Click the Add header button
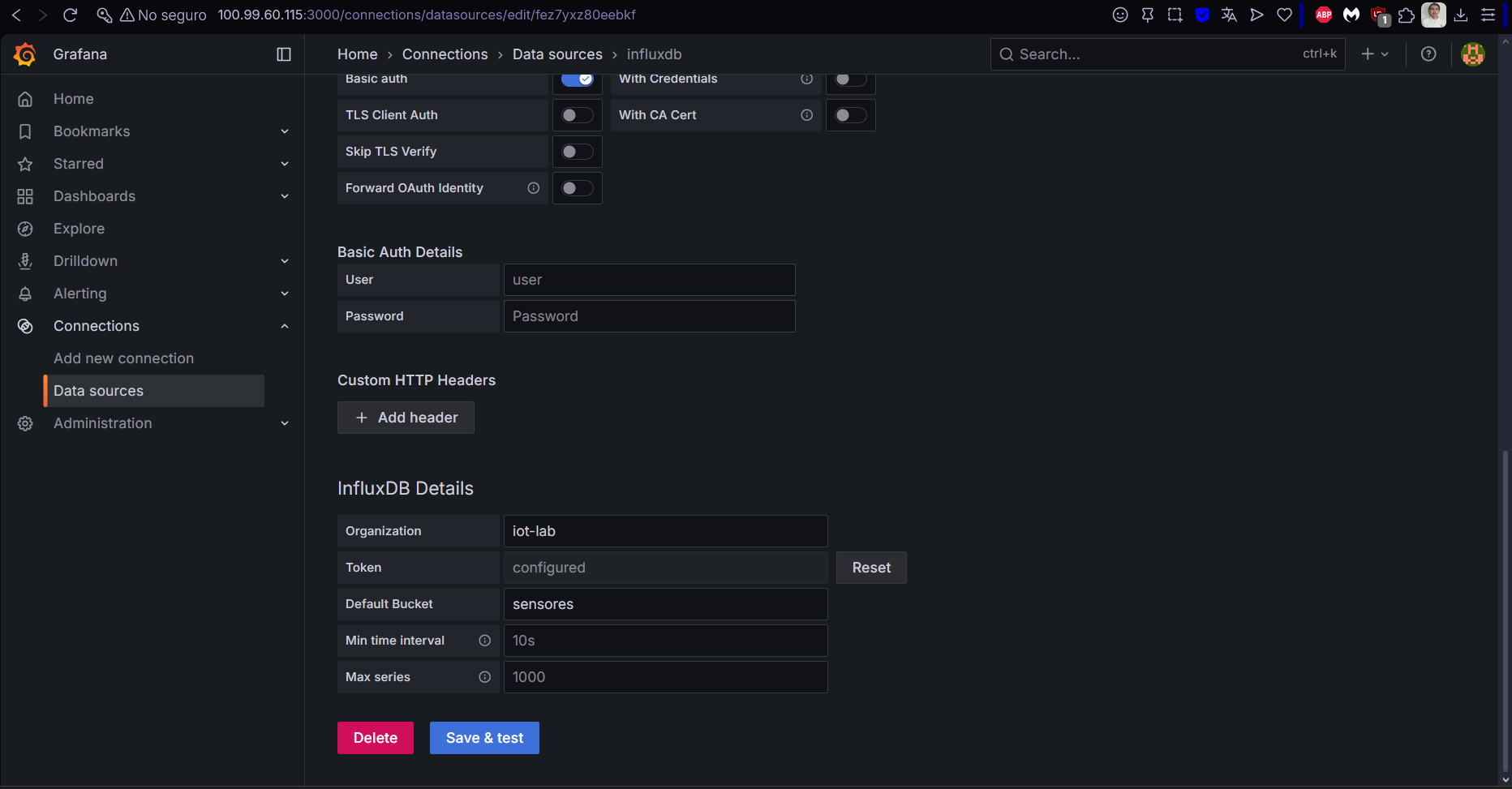1512x789 pixels. pyautogui.click(x=406, y=418)
